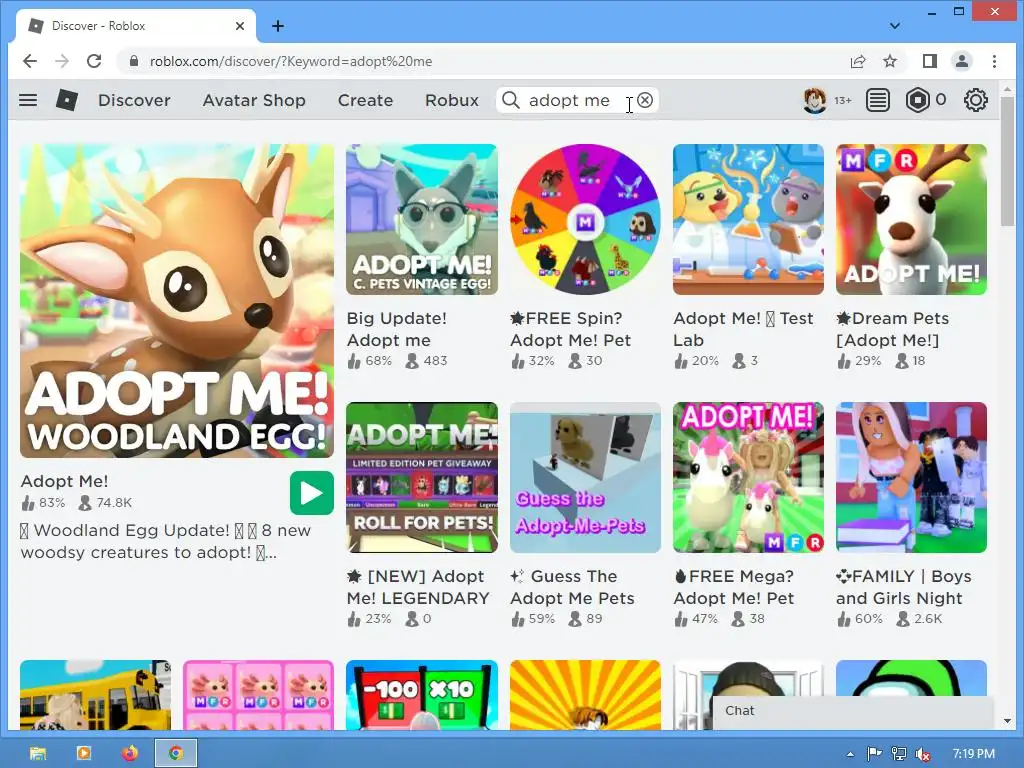Launch Firefox from the taskbar

pyautogui.click(x=130, y=753)
